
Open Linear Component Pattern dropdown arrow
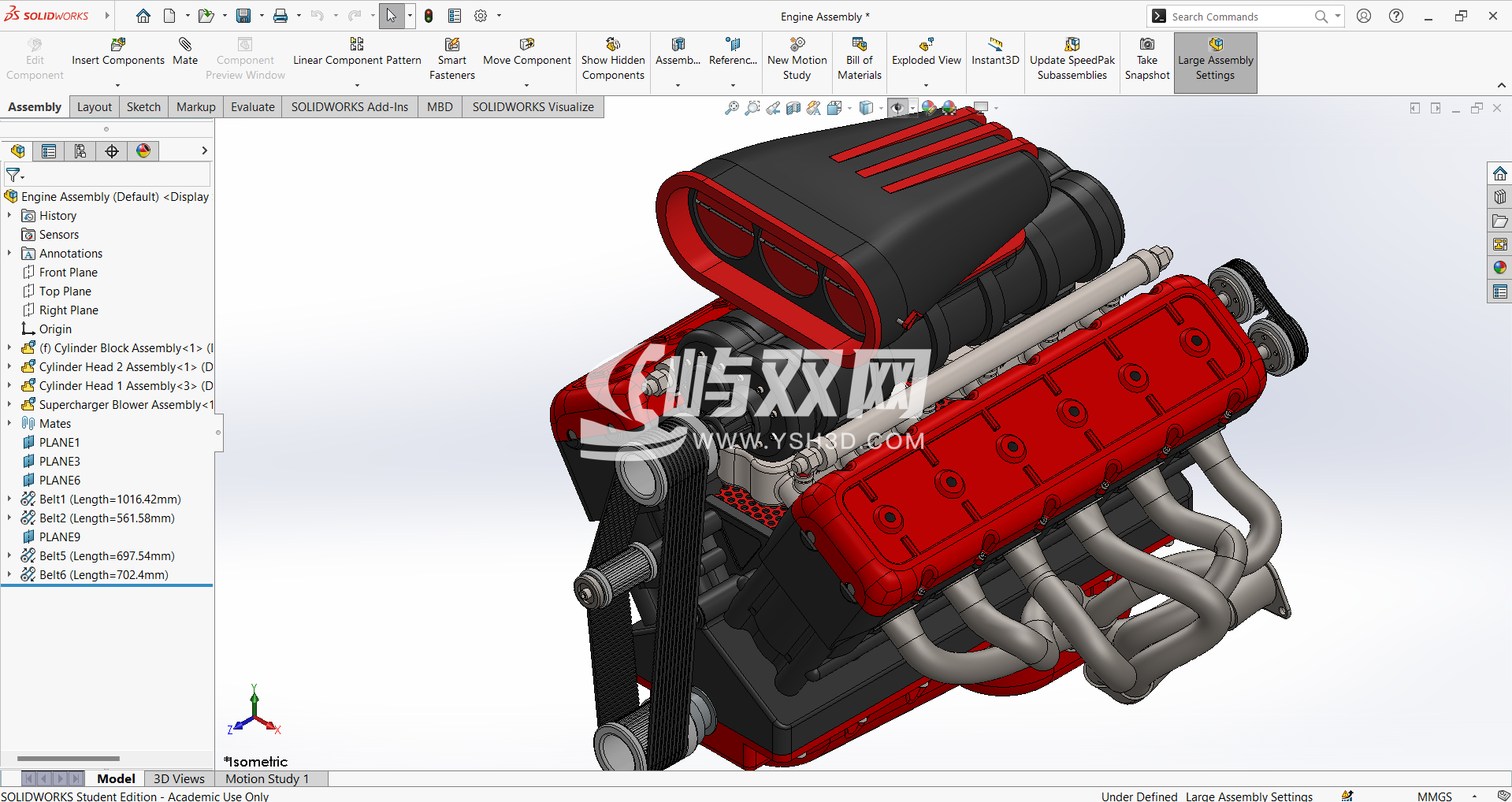357,85
